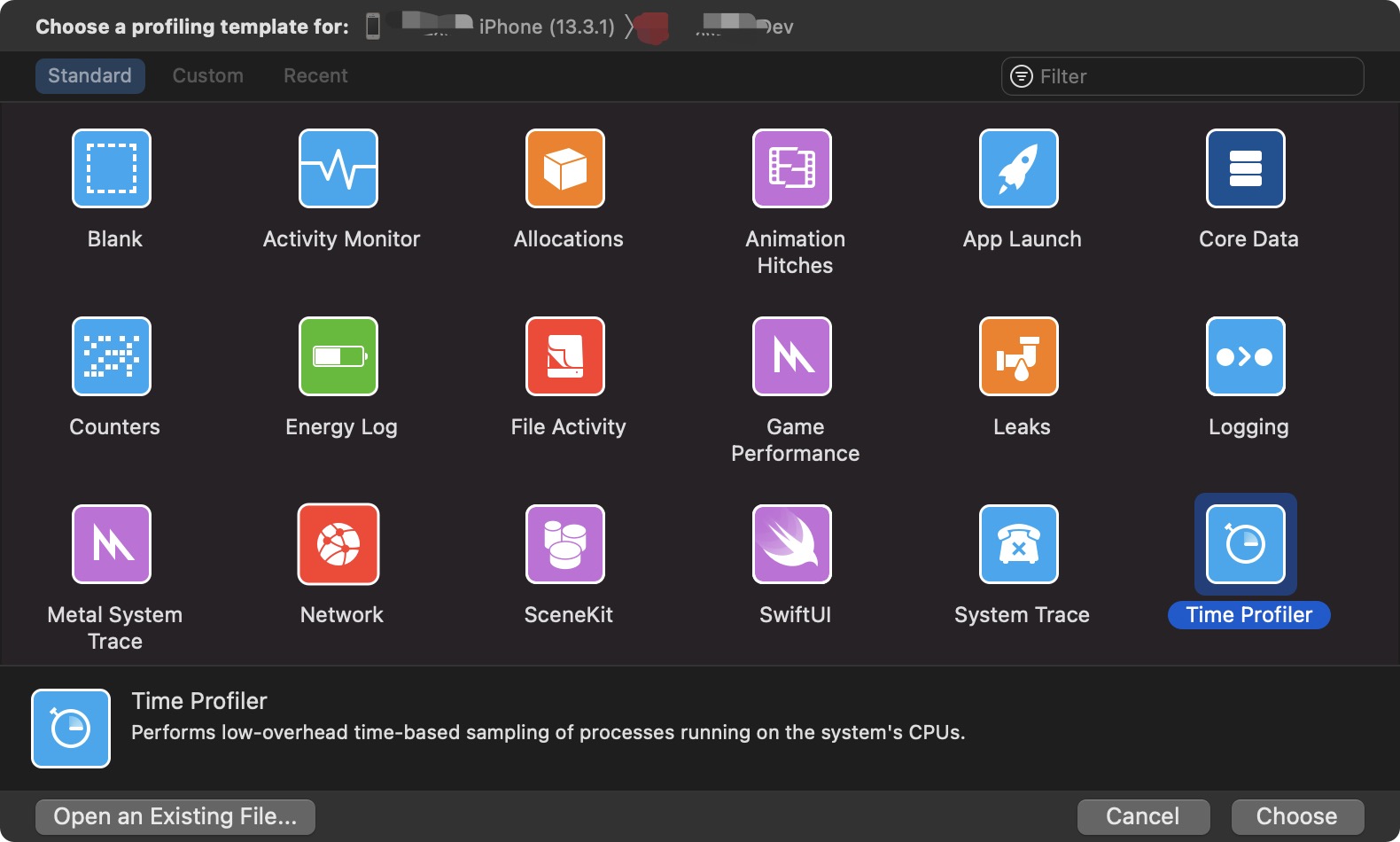Select the Leaks template icon
The image size is (1400, 842).
(x=1019, y=356)
